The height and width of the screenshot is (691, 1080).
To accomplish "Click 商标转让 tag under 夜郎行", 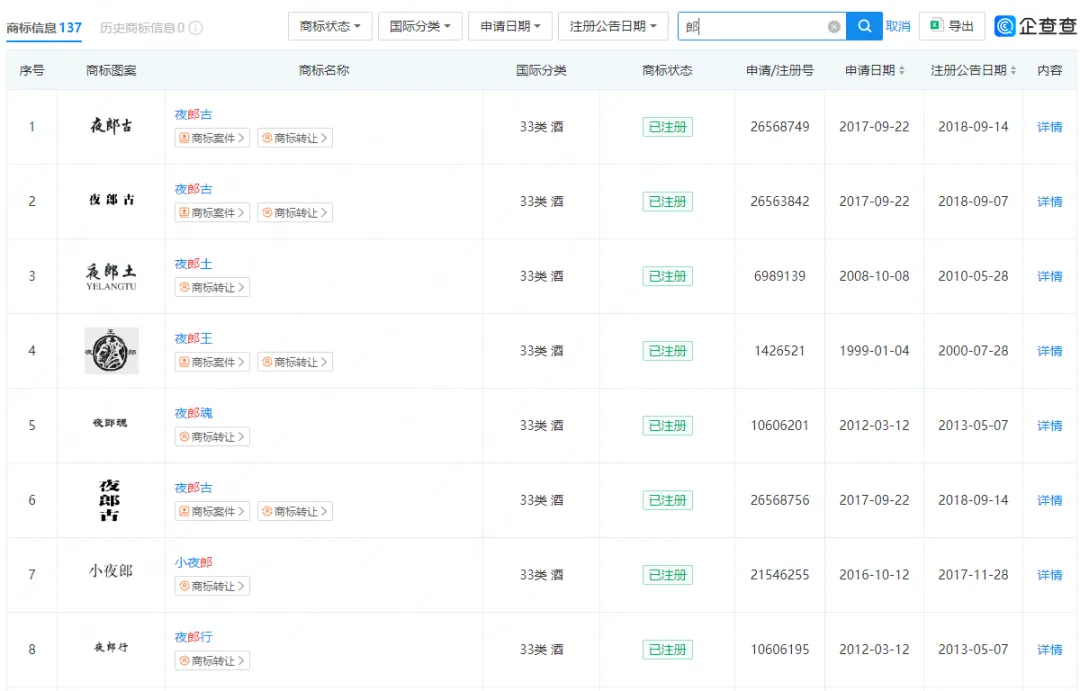I will point(212,661).
